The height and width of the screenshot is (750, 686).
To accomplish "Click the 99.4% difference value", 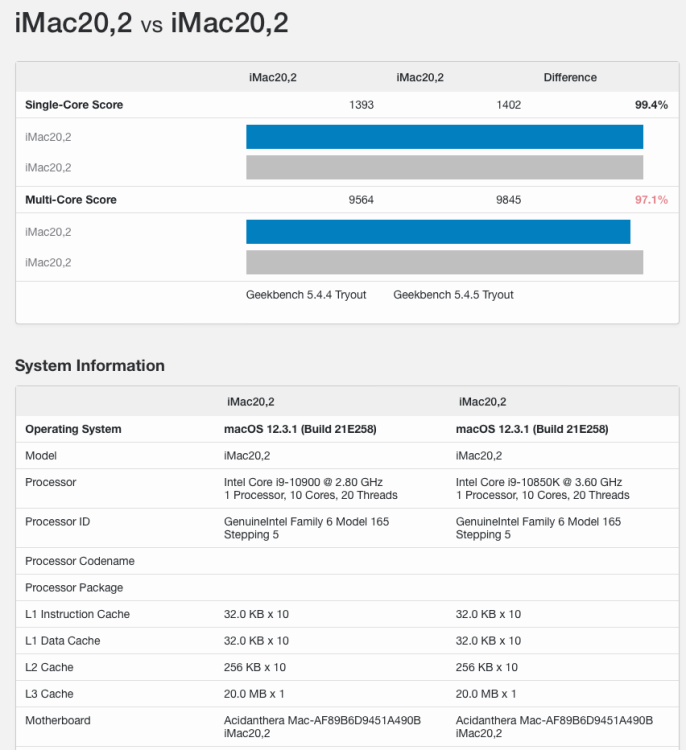I will (x=651, y=105).
